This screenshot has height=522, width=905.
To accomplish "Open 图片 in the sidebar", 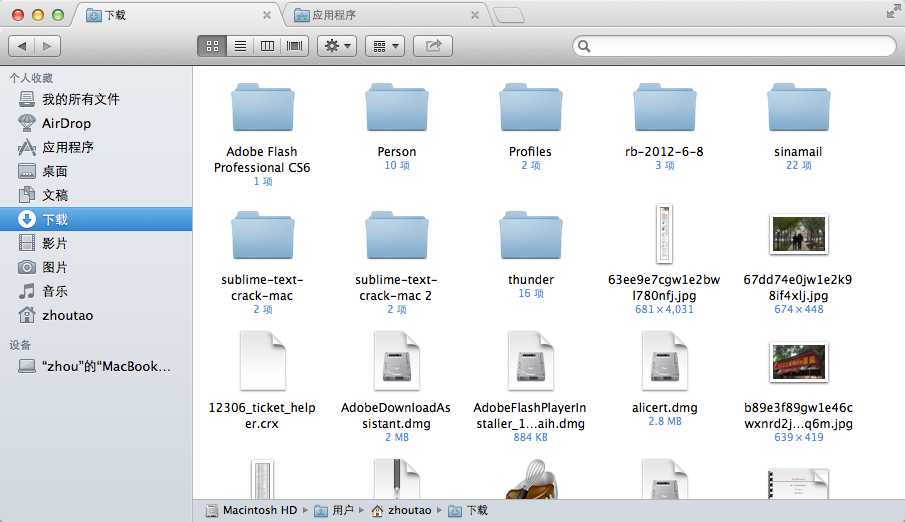I will [96, 267].
